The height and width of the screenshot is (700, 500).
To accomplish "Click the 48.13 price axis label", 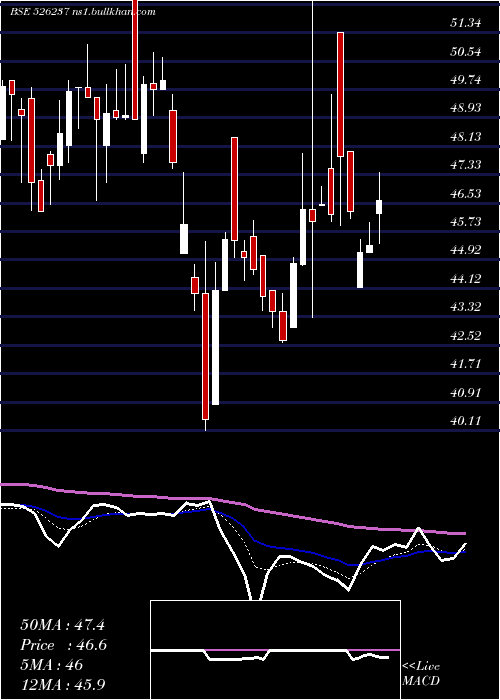I will point(466,137).
